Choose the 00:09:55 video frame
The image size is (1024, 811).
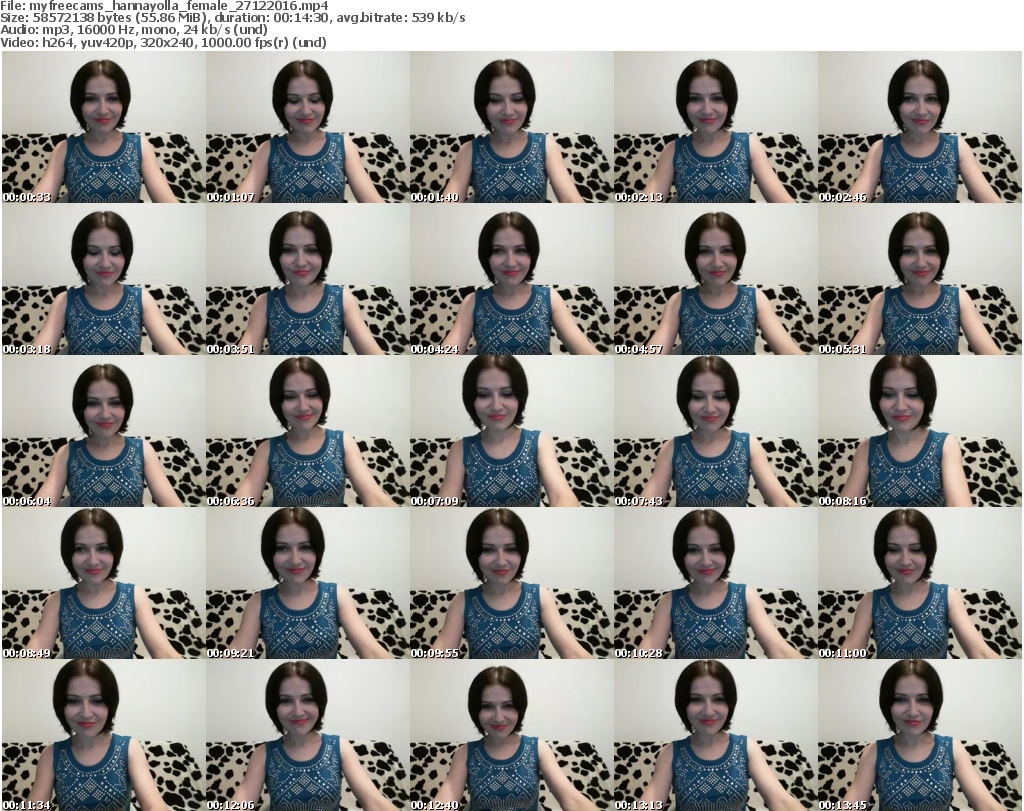click(511, 583)
